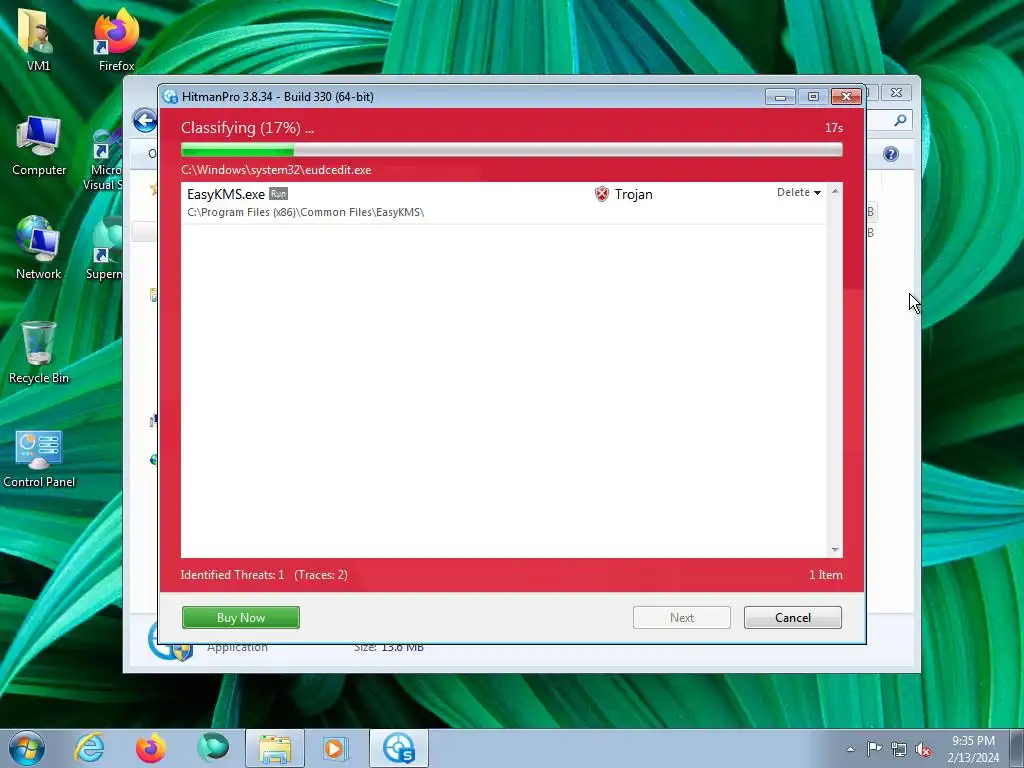Click the threat list scroll down arrow
The image size is (1024, 768).
(x=835, y=550)
